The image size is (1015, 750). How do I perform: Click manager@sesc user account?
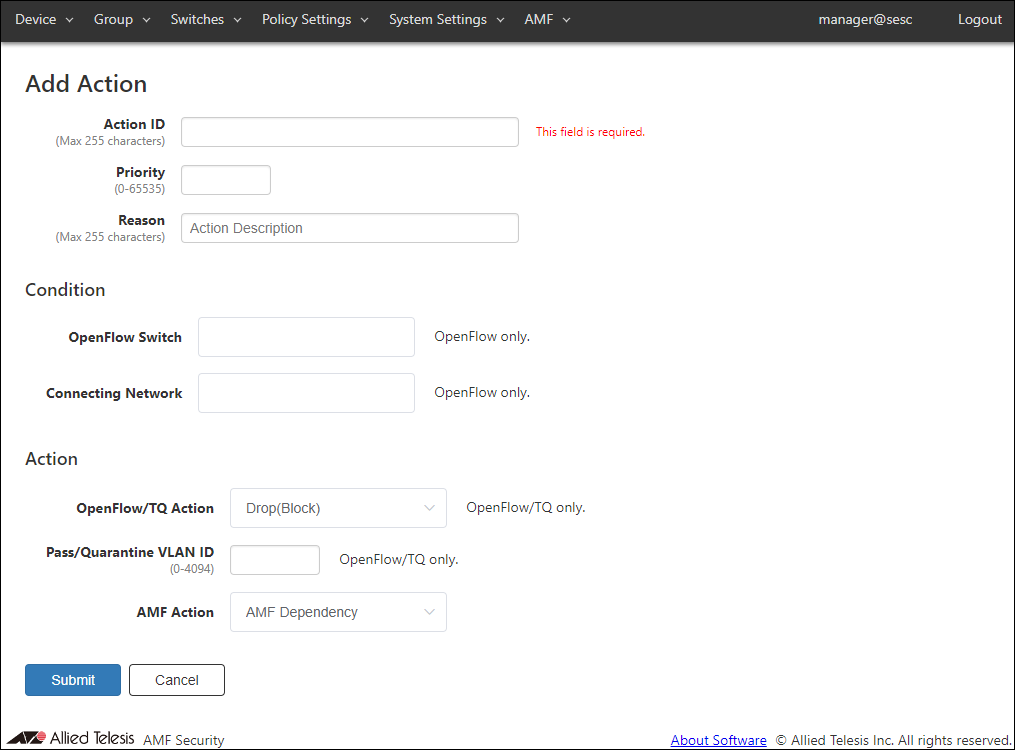coord(865,19)
